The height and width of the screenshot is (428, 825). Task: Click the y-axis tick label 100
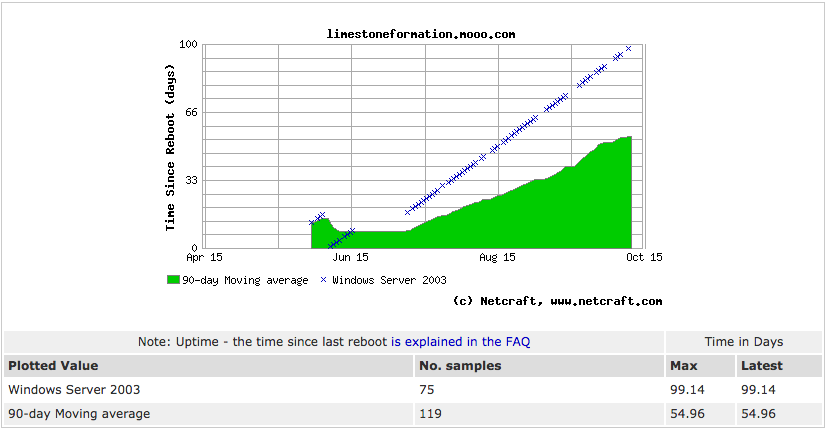click(188, 44)
